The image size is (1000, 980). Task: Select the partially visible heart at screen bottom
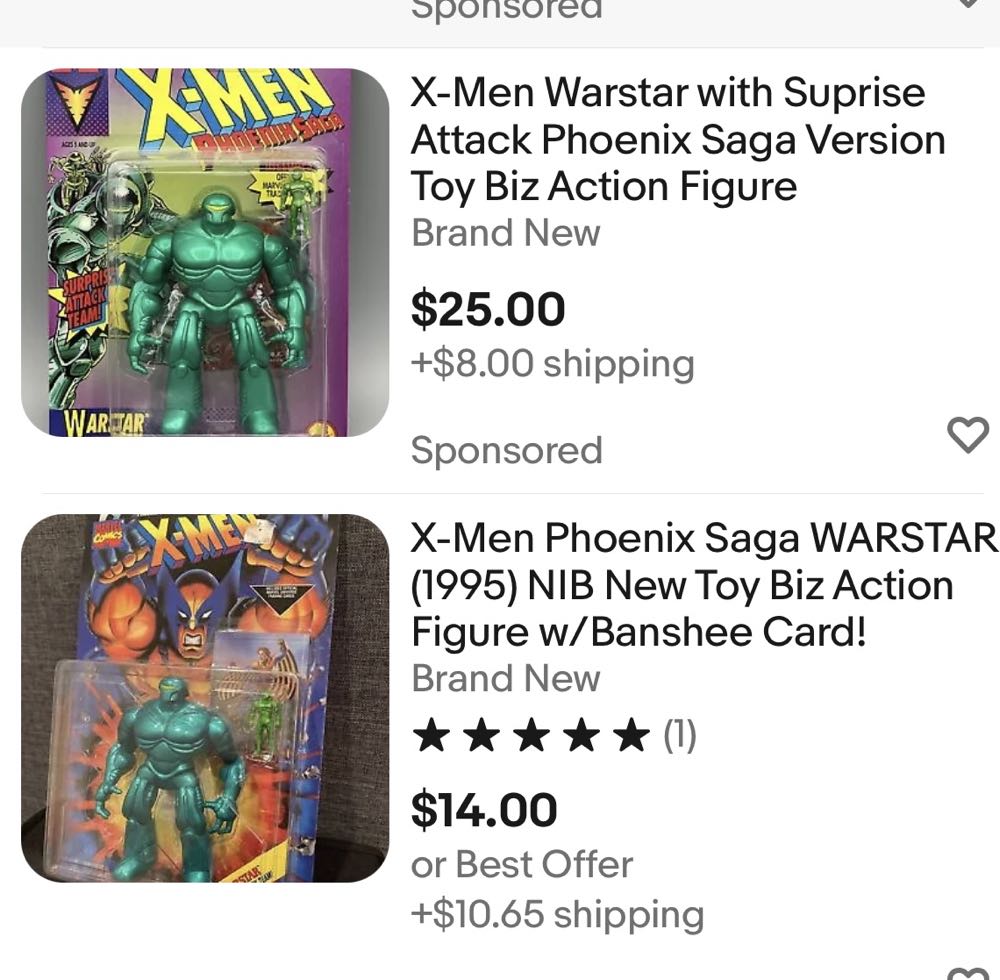pyautogui.click(x=966, y=973)
